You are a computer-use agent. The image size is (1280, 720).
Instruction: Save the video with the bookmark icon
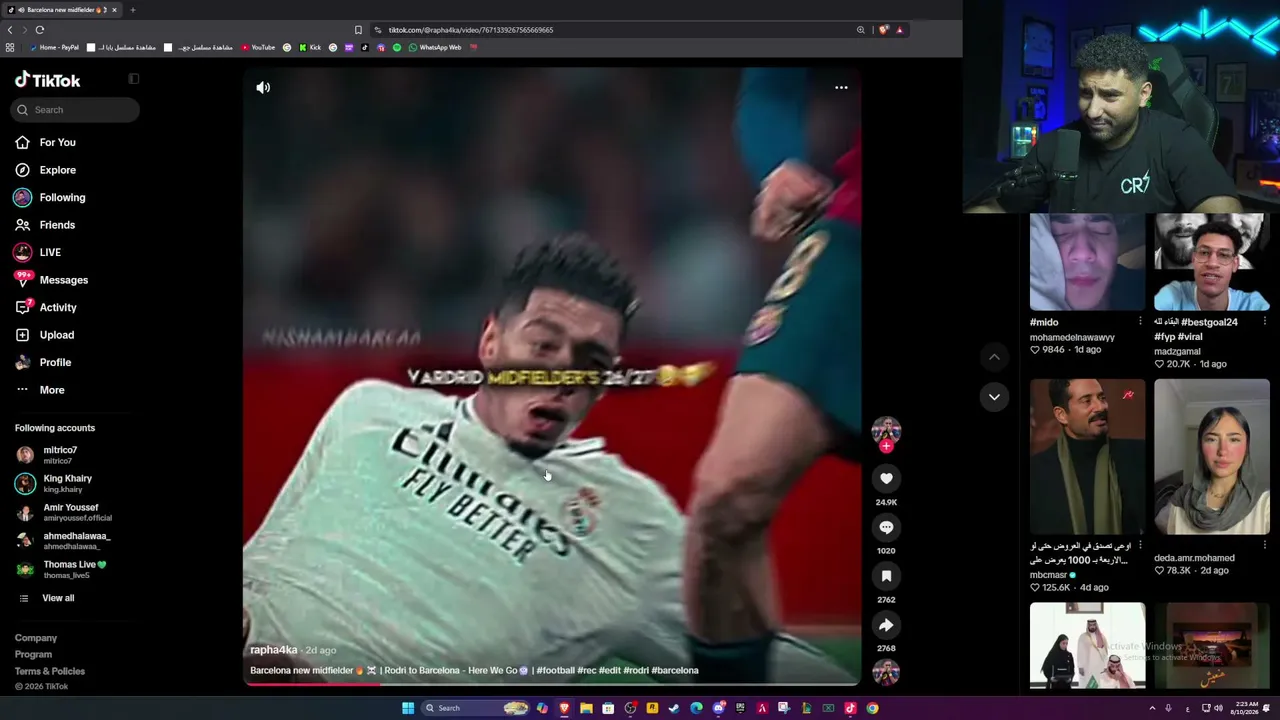coord(886,576)
